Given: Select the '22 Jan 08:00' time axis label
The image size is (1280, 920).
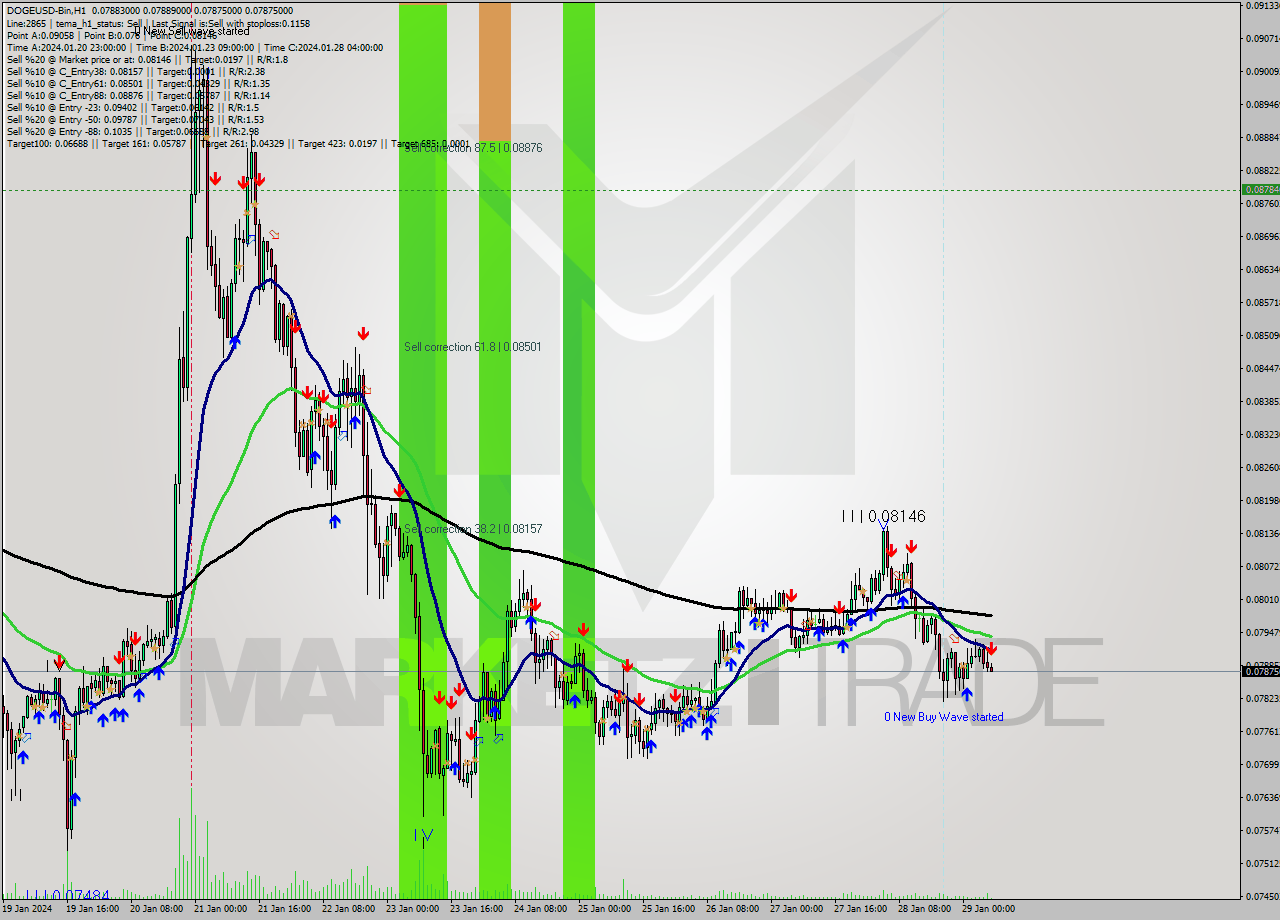Looking at the screenshot, I should coord(347,910).
